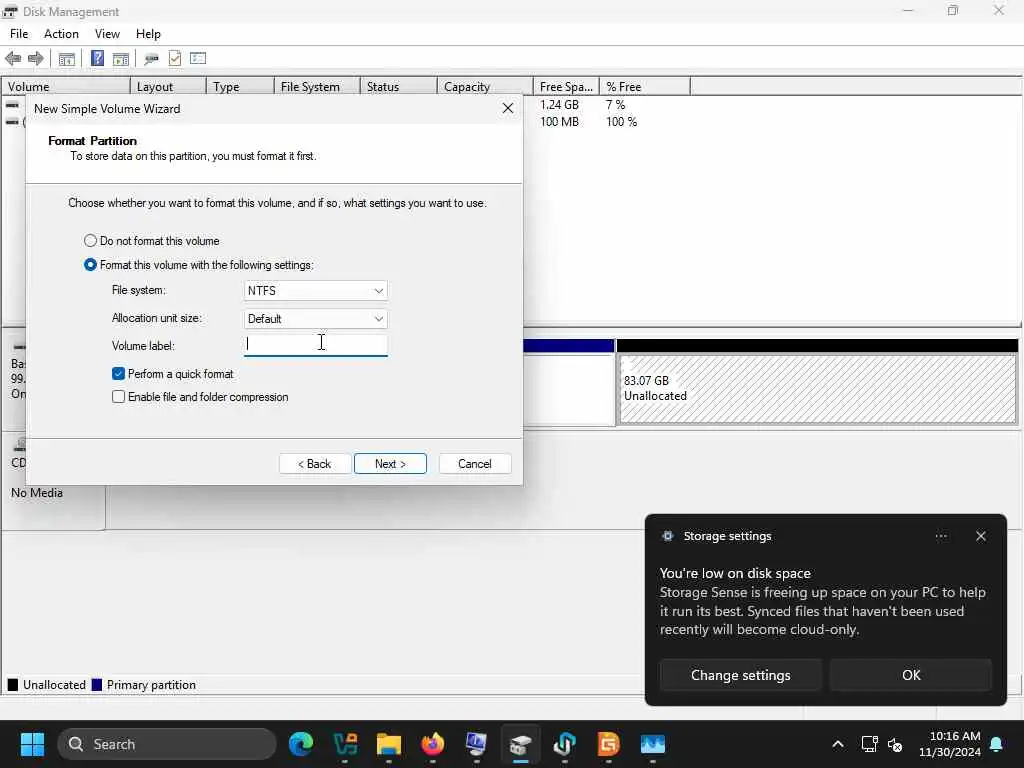
Task: Click the '100 MB' free space cell
Action: click(559, 121)
